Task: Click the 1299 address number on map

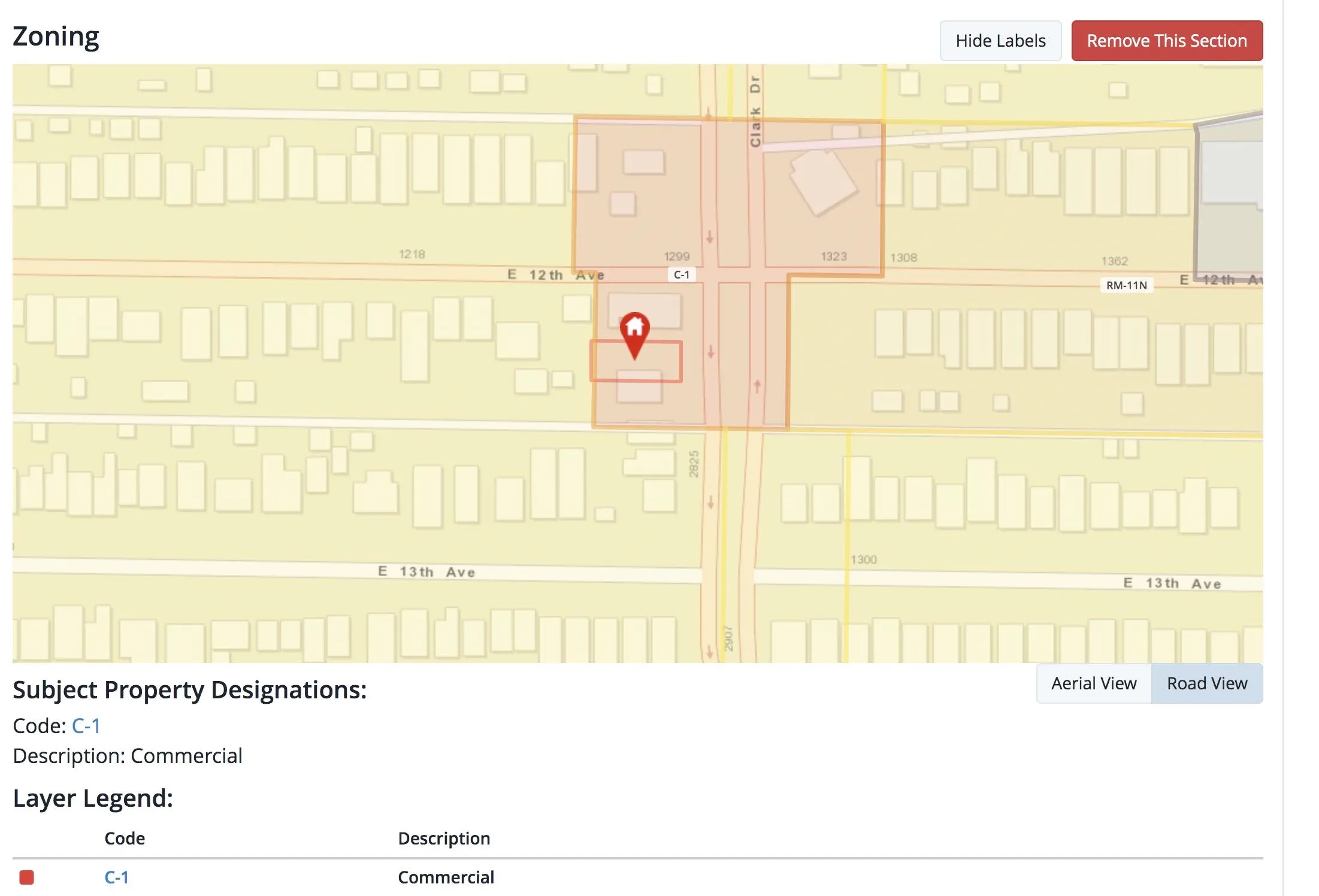Action: click(676, 256)
